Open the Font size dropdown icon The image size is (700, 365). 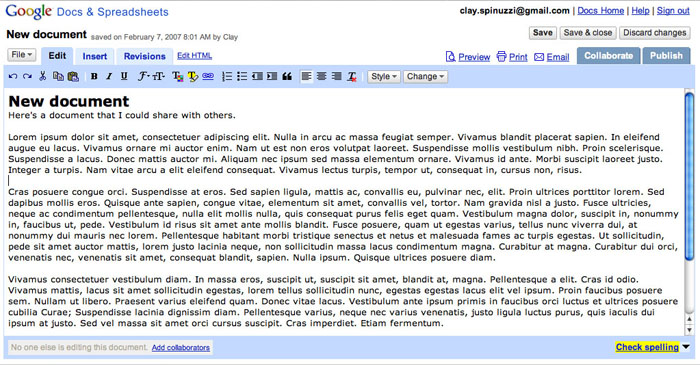(158, 76)
